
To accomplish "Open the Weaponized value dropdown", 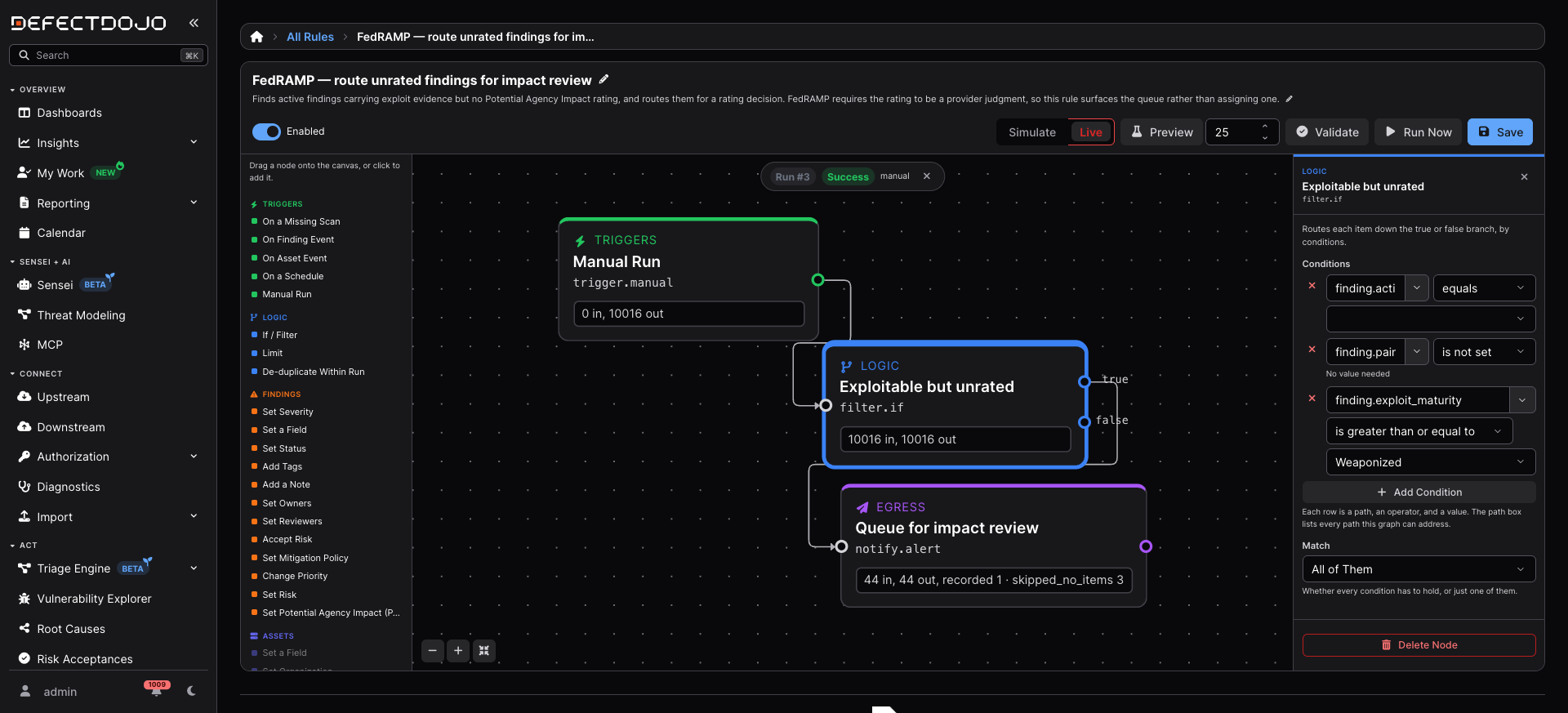I will (x=1430, y=462).
